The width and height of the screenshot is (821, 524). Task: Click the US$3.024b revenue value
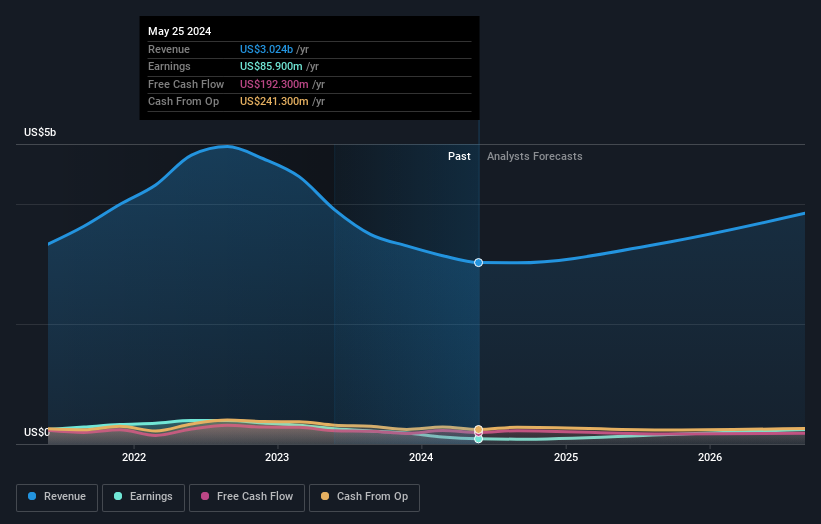[x=267, y=49]
